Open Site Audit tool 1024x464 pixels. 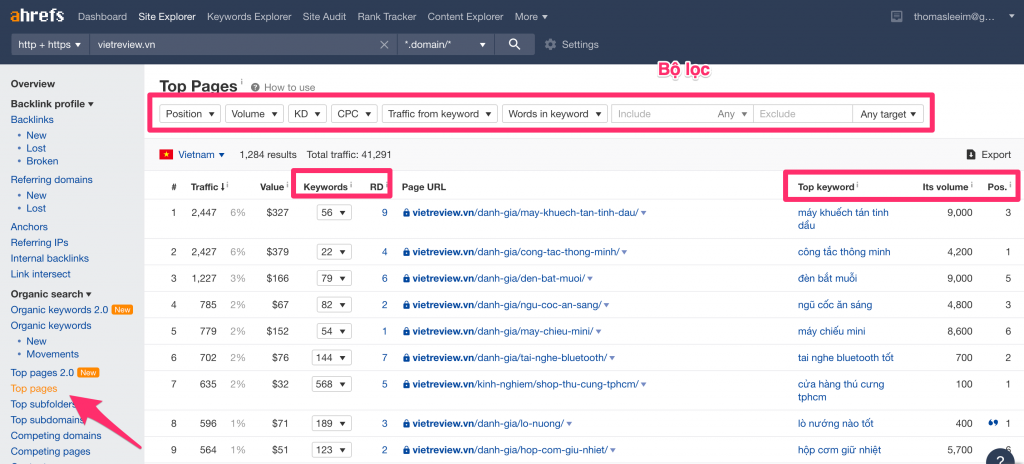[x=325, y=16]
